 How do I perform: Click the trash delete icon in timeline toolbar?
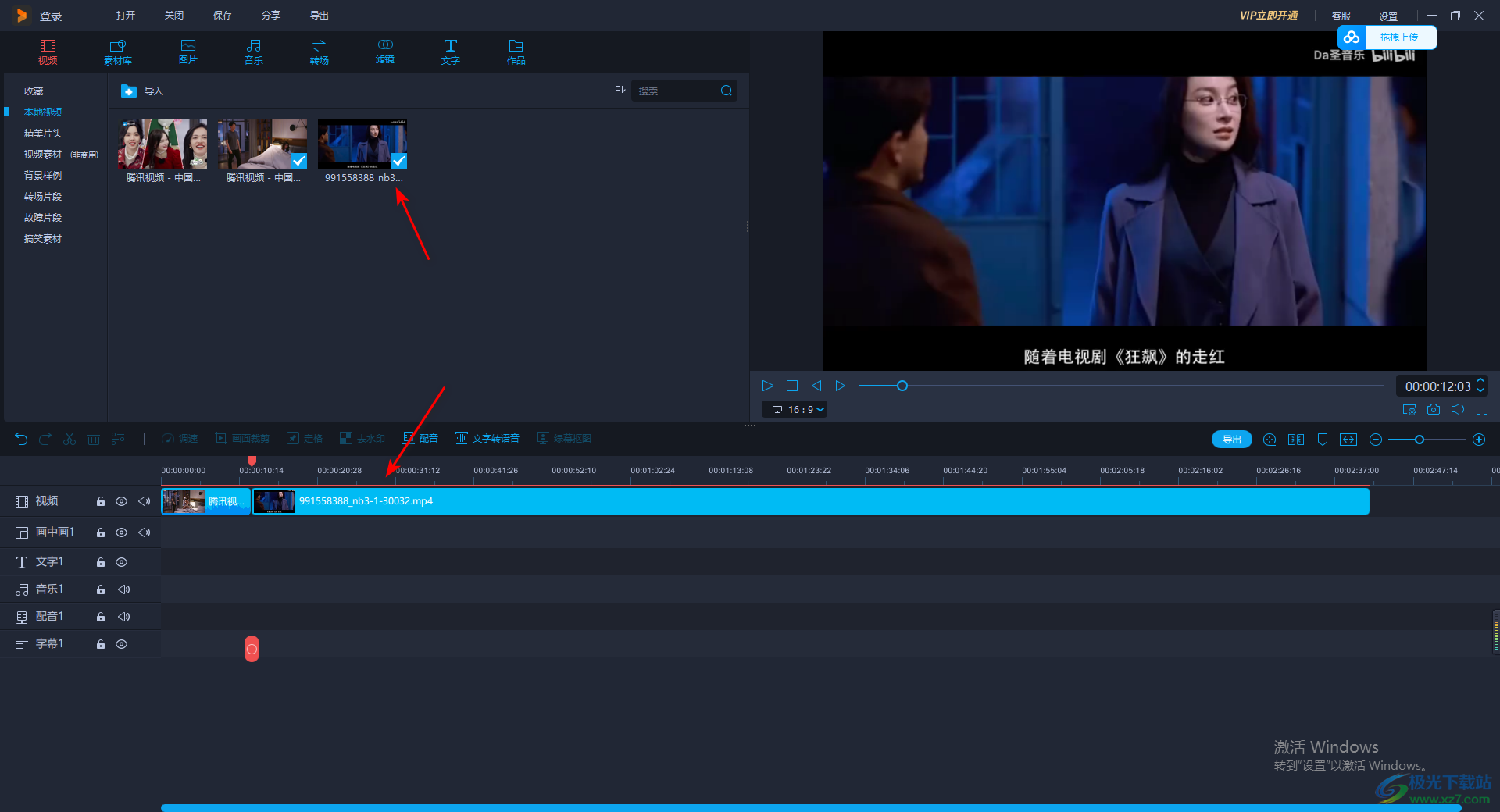coord(94,439)
